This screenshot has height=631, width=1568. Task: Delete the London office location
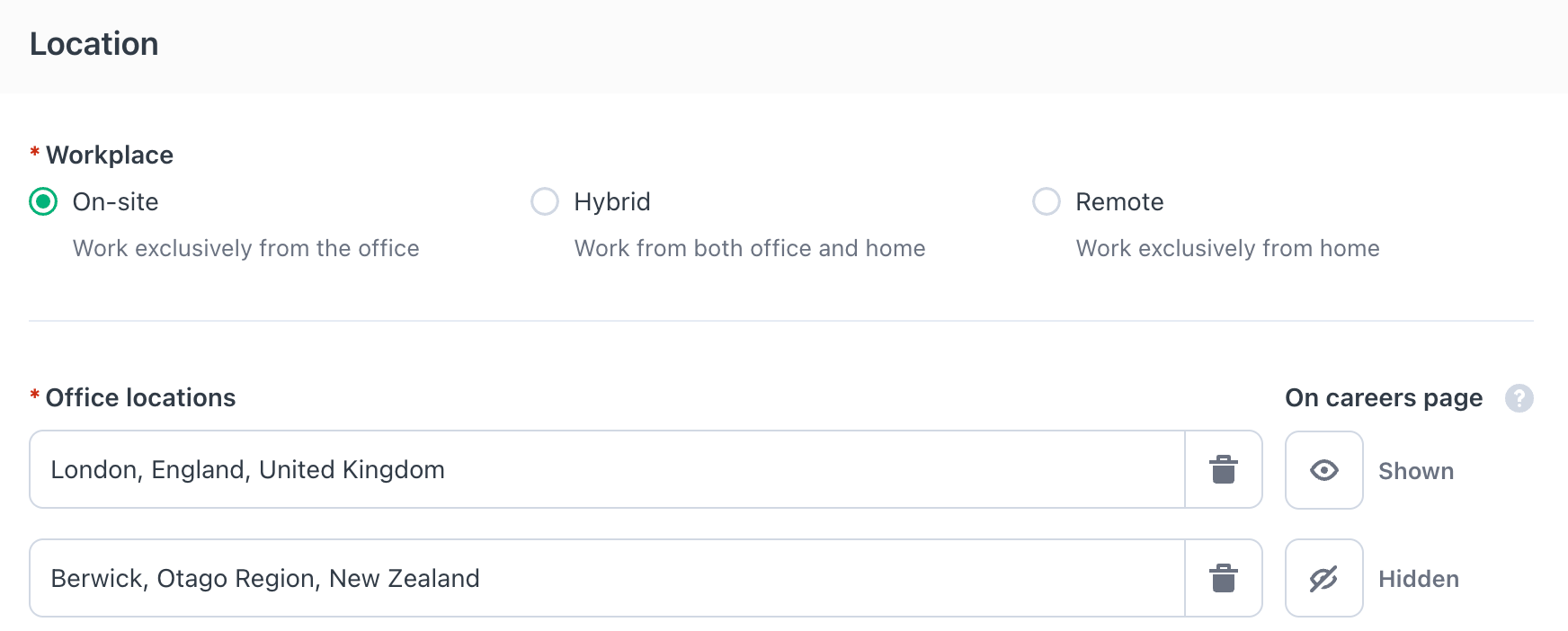tap(1223, 469)
